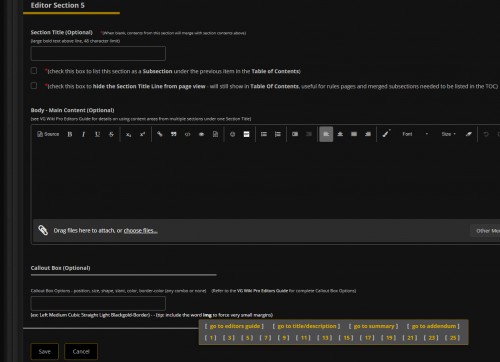Apply subscript formatting
Image resolution: width=500 pixels, height=362 pixels.
(x=128, y=134)
